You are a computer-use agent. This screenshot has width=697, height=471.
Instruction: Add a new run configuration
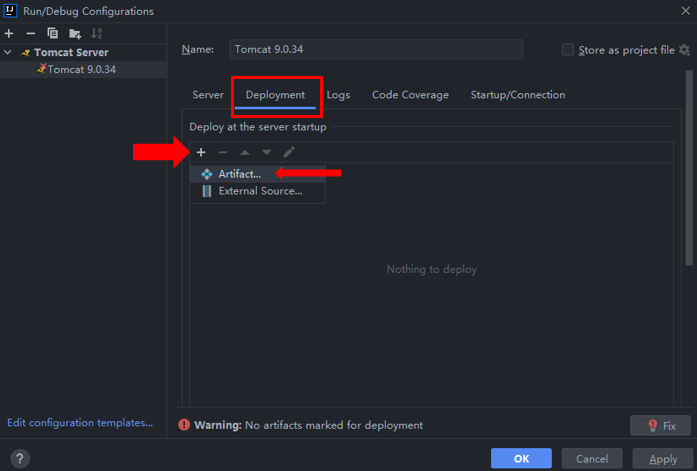click(x=9, y=33)
